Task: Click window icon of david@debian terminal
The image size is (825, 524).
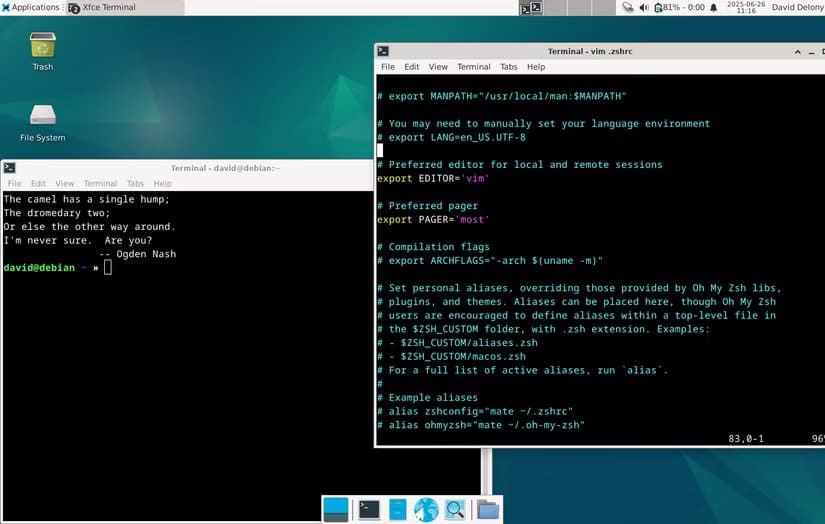Action: click(x=9, y=168)
